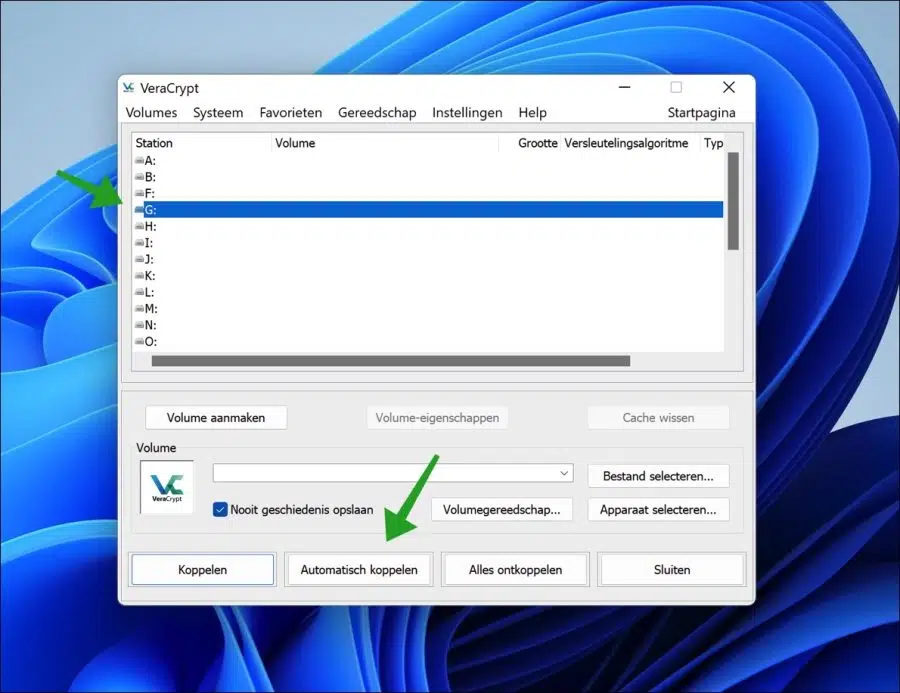Click drive icon next to O:

tap(139, 342)
